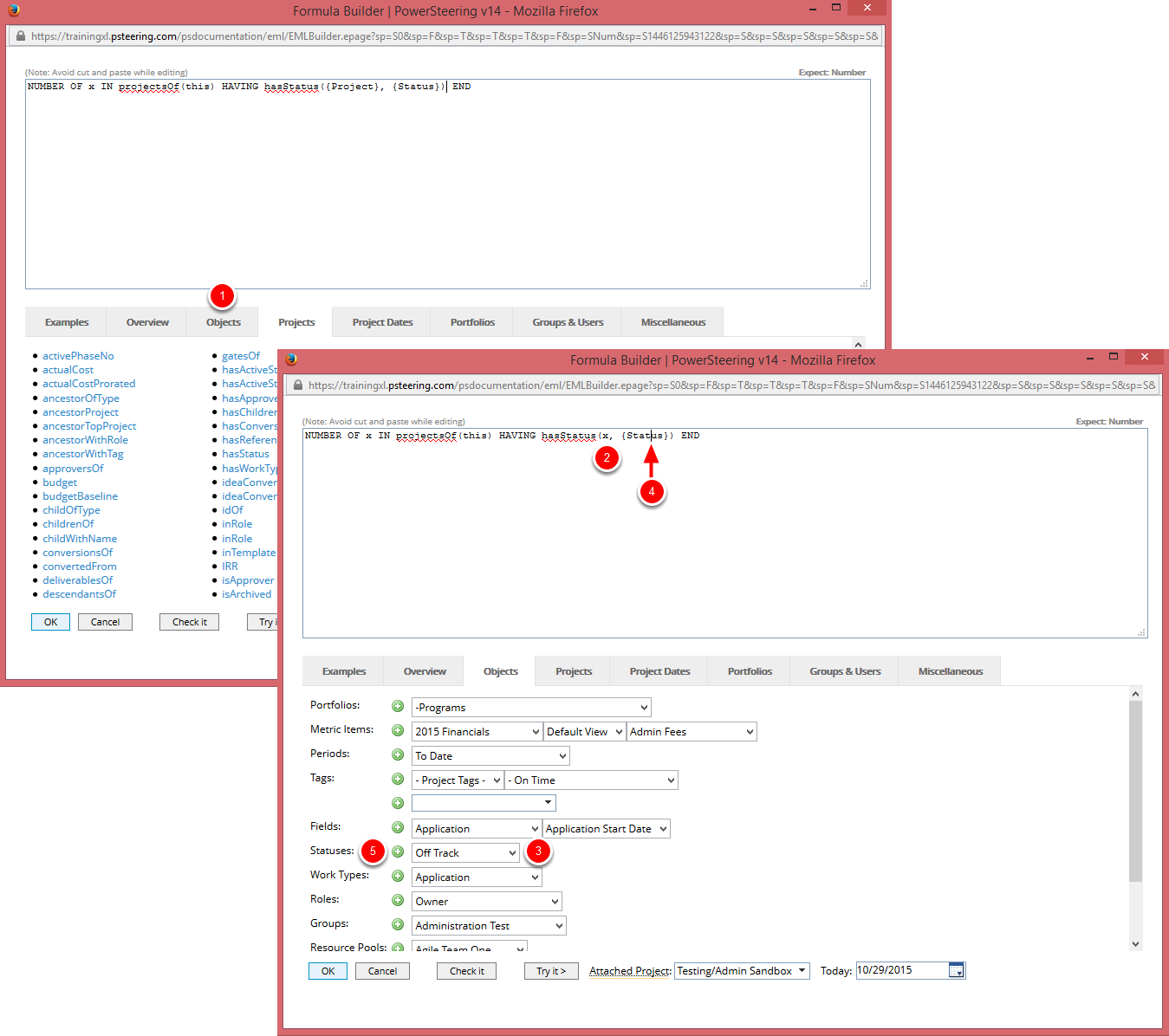
Task: Click the green plus icon next to Groups
Action: point(398,925)
